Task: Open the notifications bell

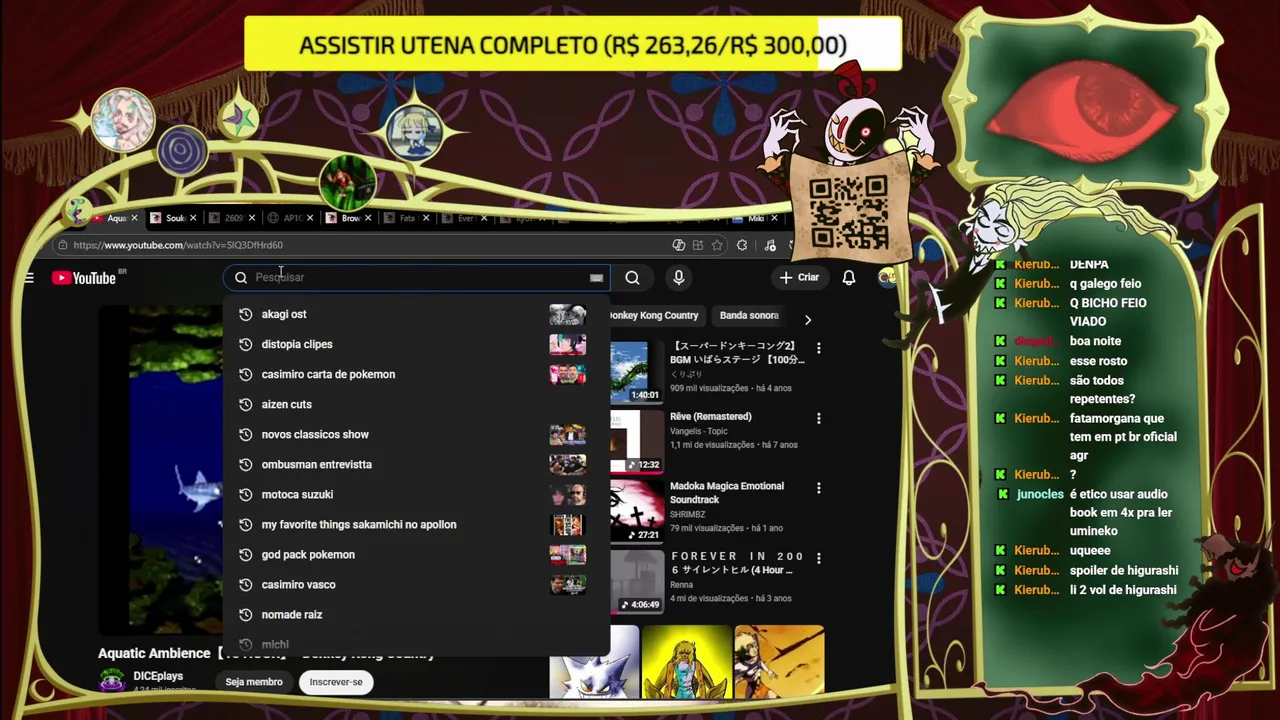Action: click(x=848, y=278)
